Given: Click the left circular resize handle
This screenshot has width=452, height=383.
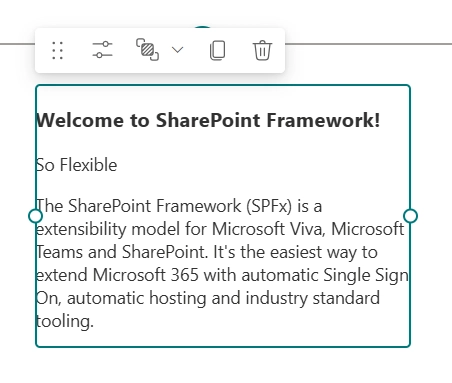Looking at the screenshot, I should click(35, 216).
